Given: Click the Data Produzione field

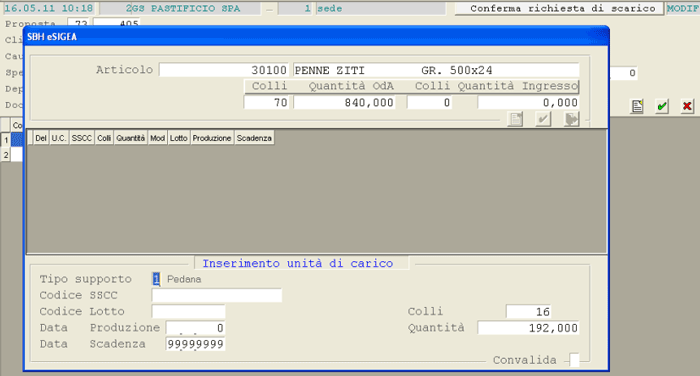Looking at the screenshot, I should tap(196, 328).
